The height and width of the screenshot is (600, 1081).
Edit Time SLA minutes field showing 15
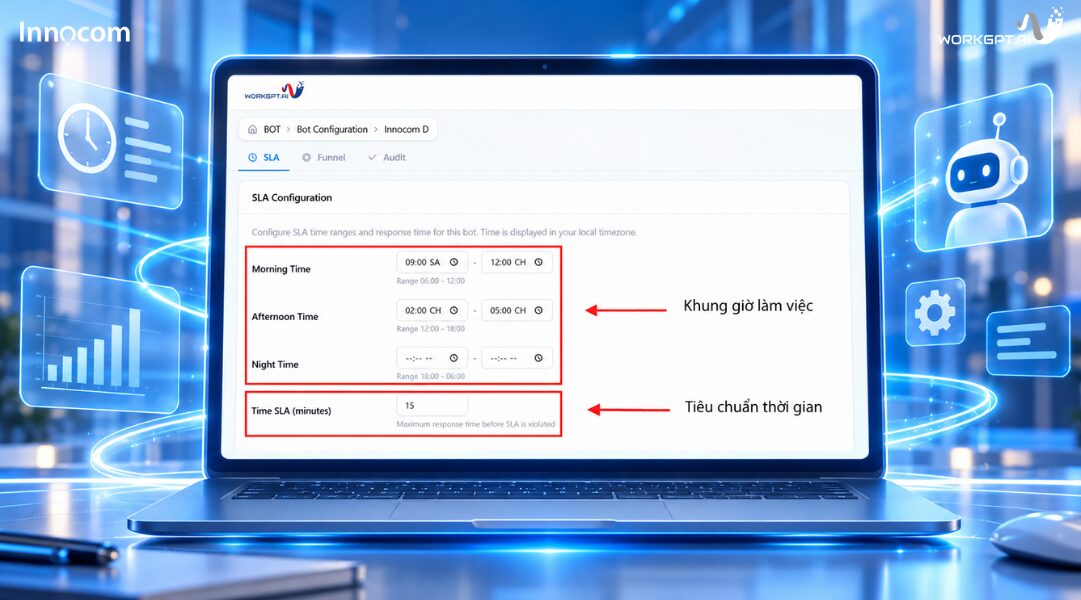pos(432,406)
